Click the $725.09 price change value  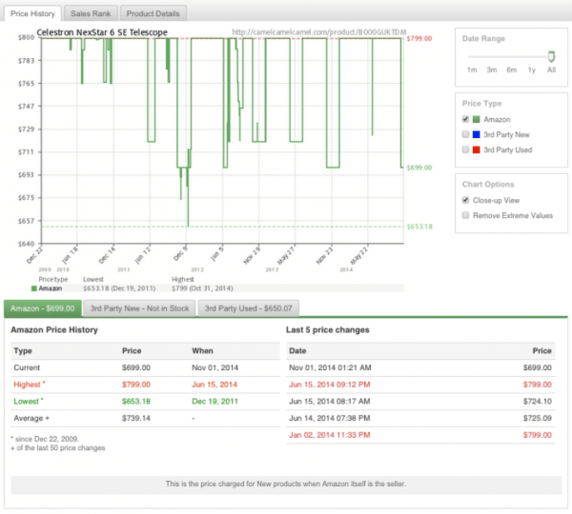pos(537,418)
